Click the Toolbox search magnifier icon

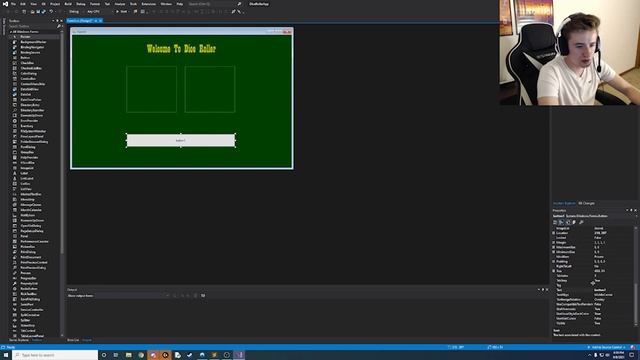point(59,26)
